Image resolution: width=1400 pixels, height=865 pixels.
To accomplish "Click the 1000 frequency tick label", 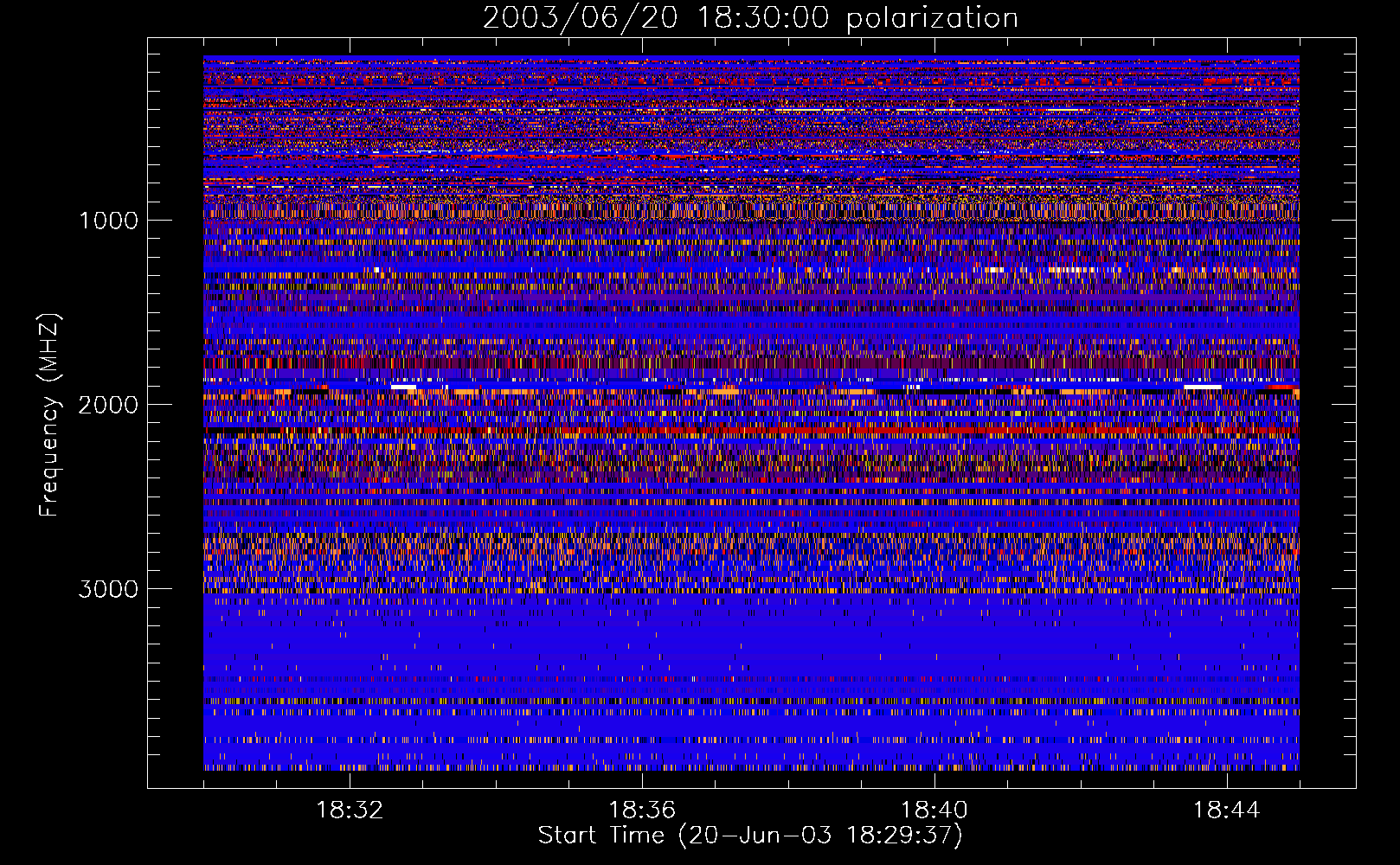I will (109, 221).
